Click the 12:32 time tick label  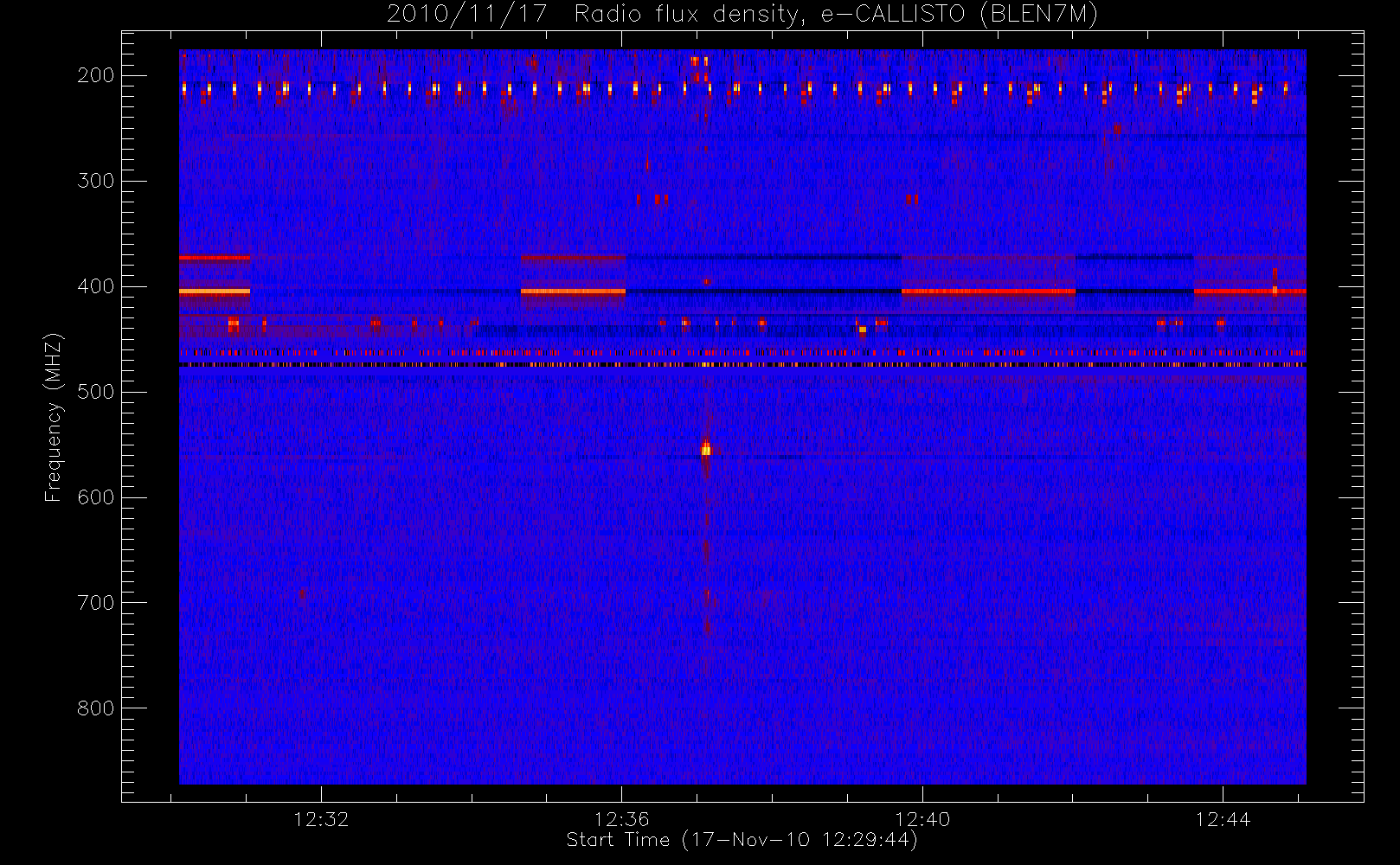click(x=321, y=819)
